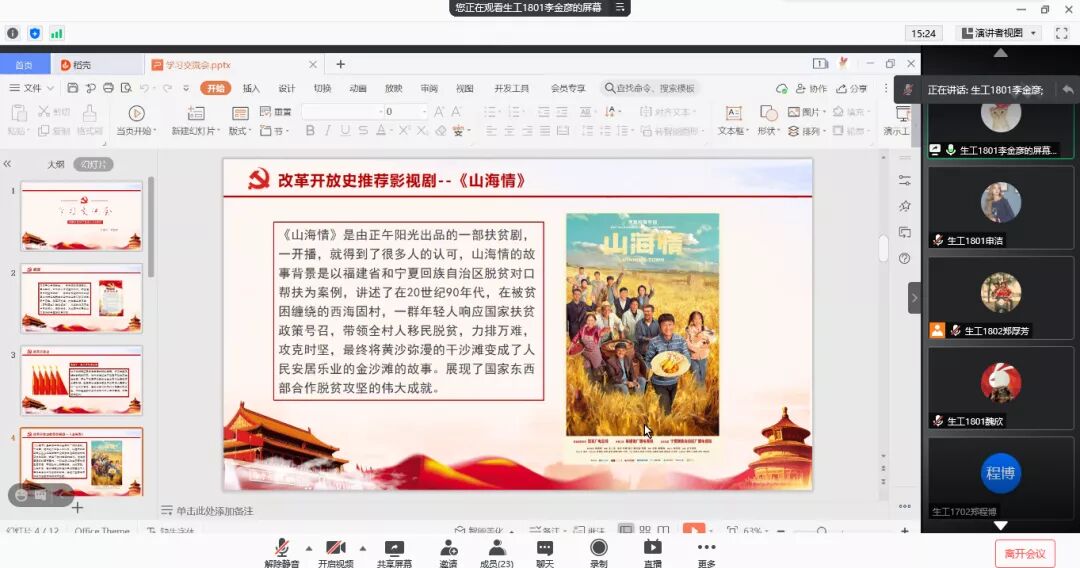Open the 成员(23) members list
The width and height of the screenshot is (1080, 568).
pyautogui.click(x=496, y=549)
